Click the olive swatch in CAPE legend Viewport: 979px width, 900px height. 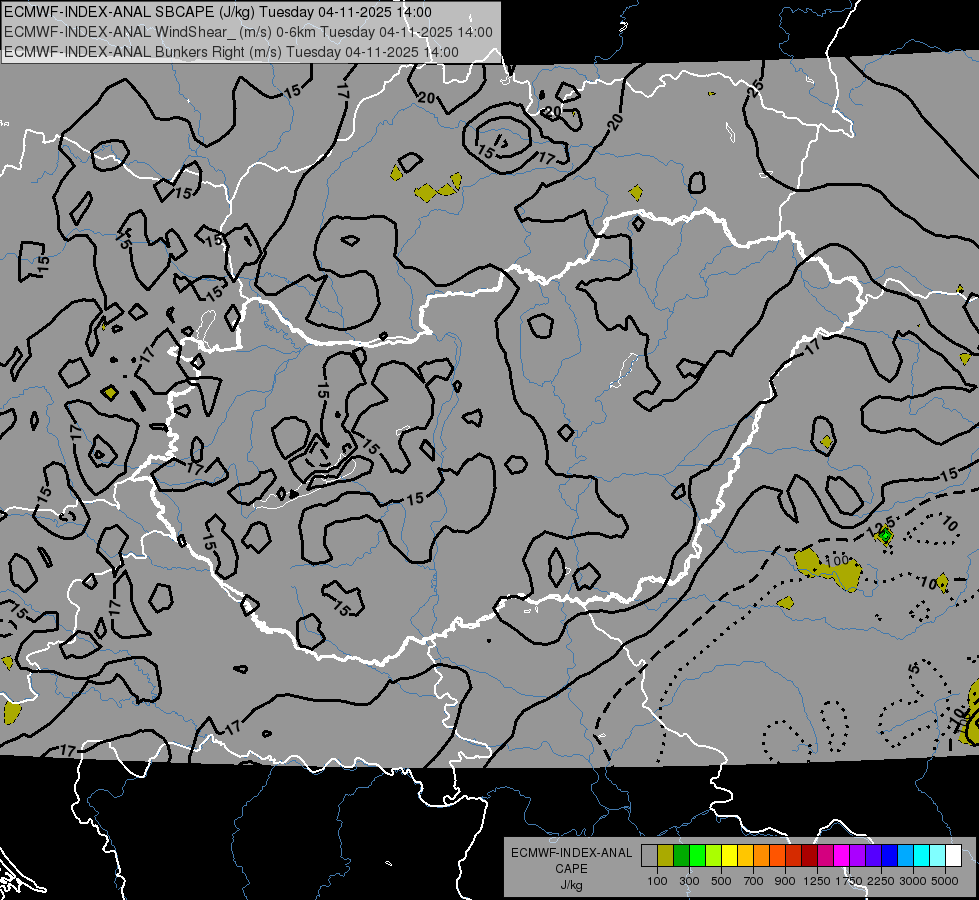[665, 855]
